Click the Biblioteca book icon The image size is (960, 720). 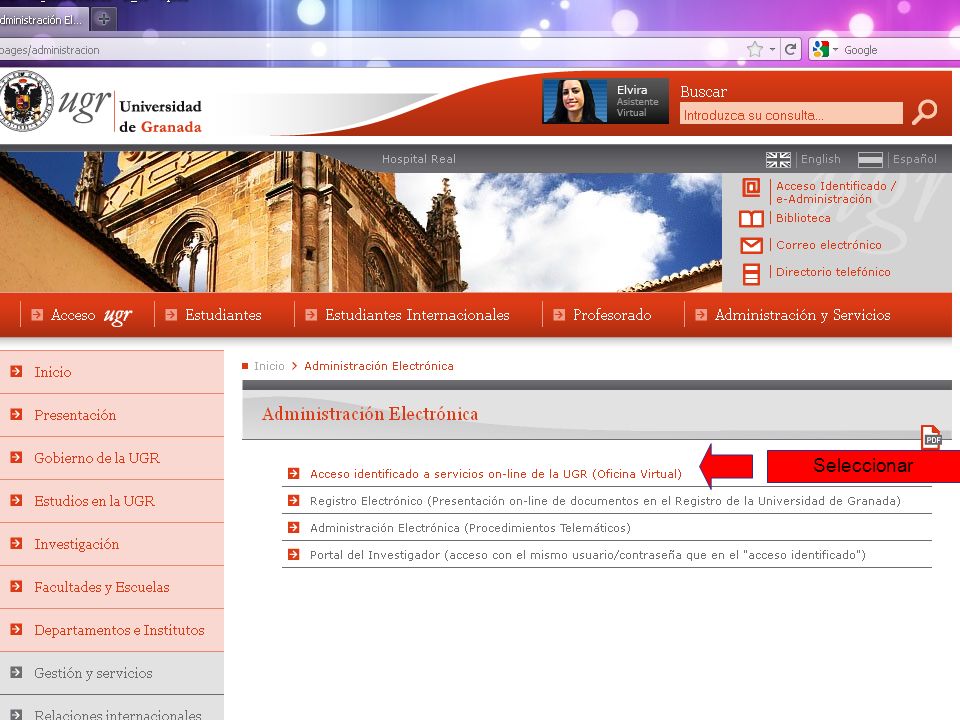[x=751, y=219]
